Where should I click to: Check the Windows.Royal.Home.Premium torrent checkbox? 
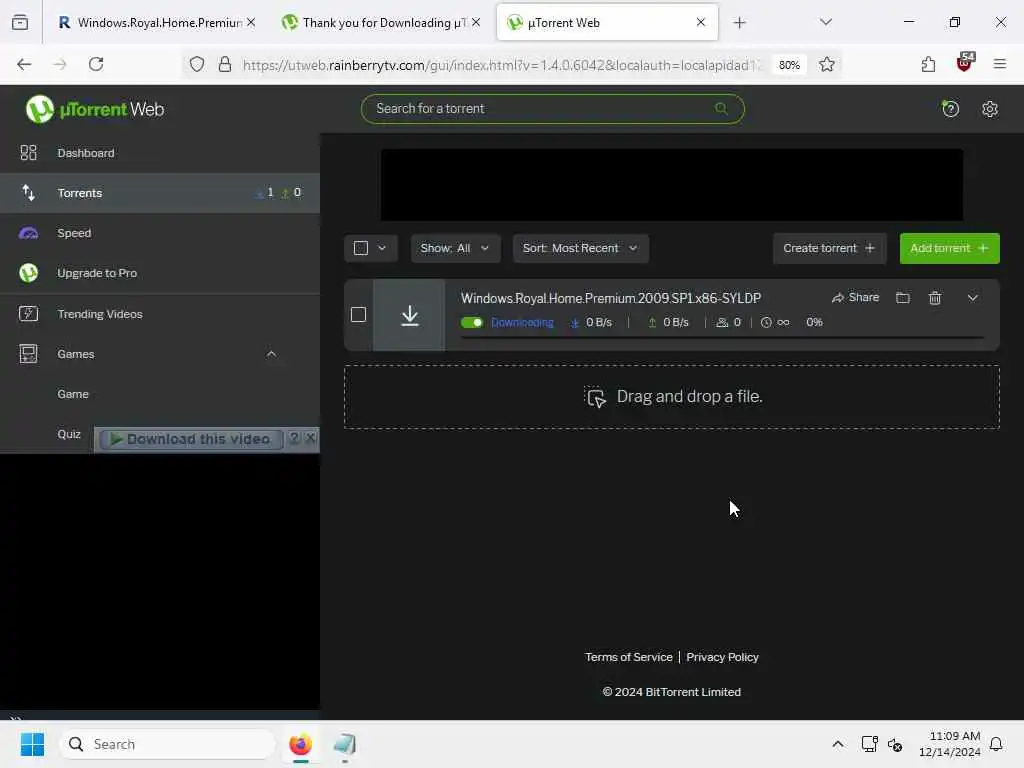pos(358,315)
